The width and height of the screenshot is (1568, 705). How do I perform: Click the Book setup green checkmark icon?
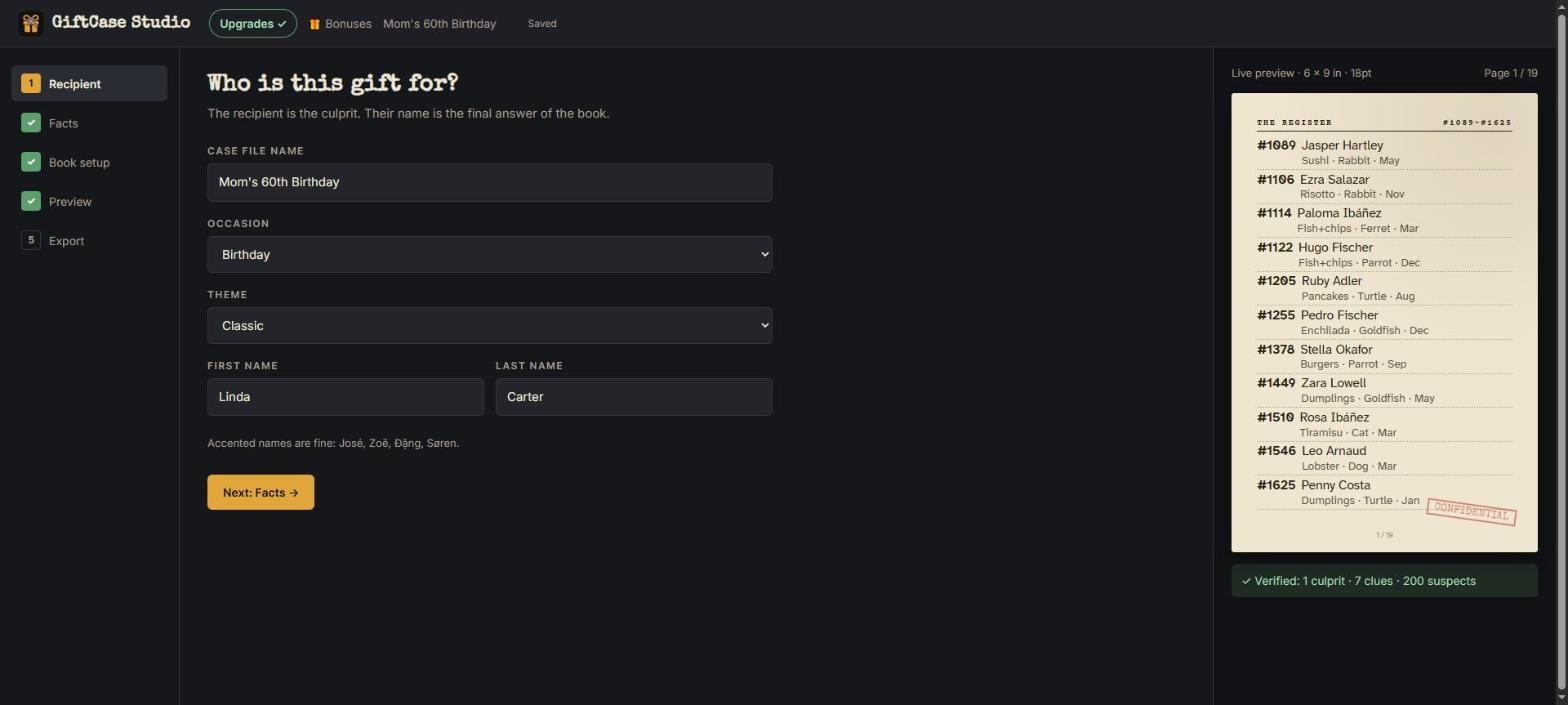pos(31,162)
